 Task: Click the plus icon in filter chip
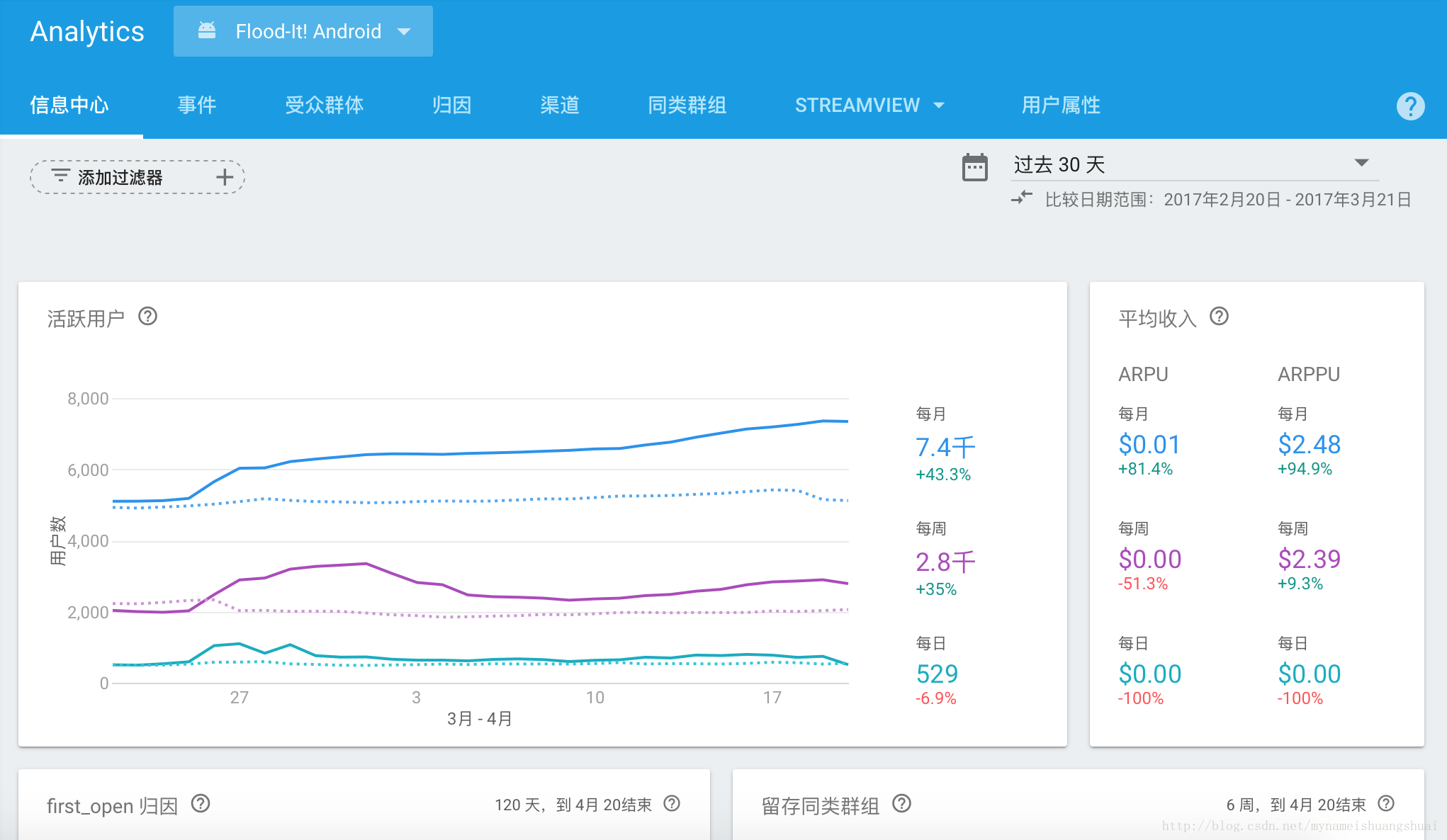(224, 177)
